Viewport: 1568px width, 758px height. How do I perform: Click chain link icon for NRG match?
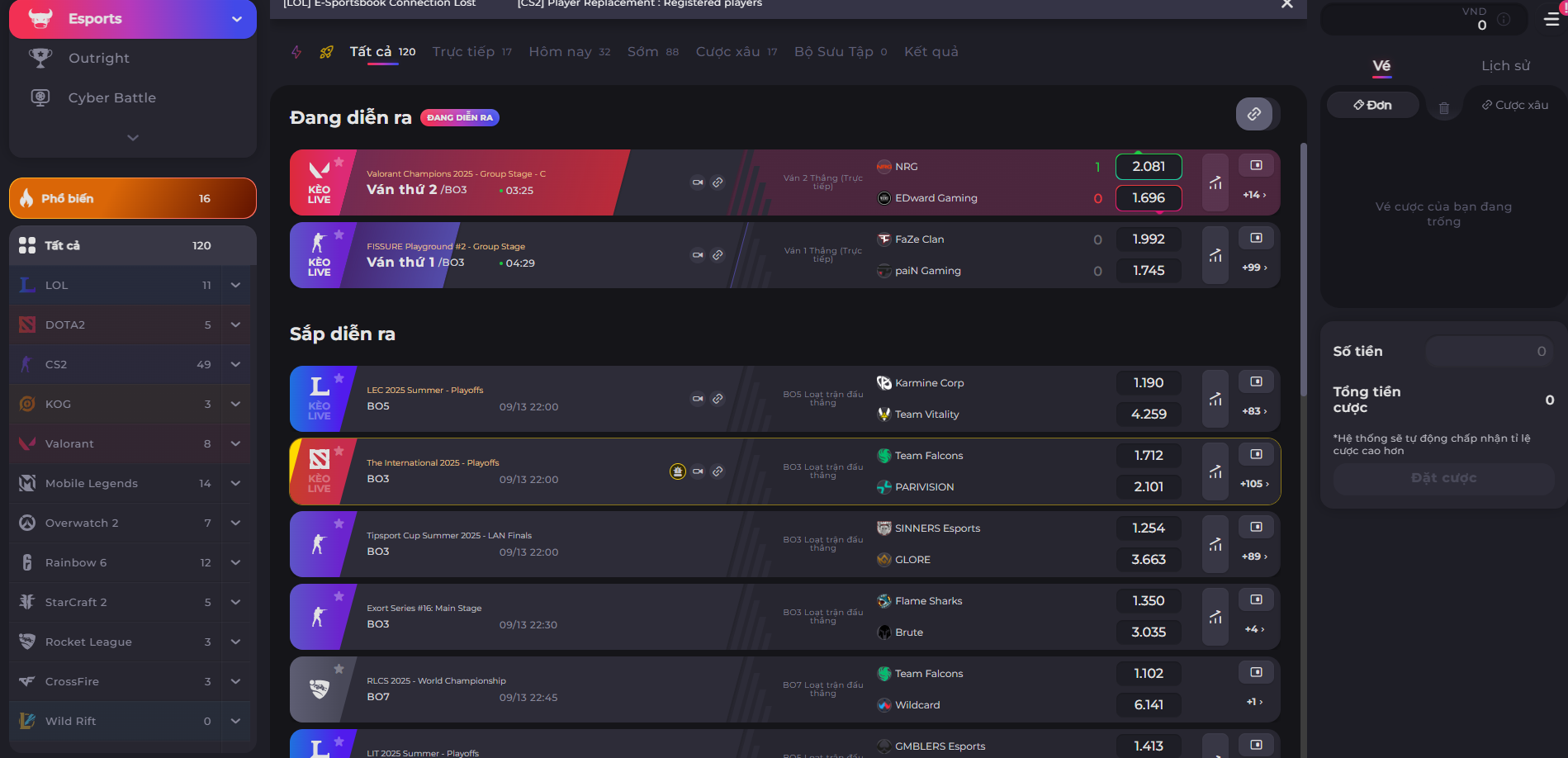718,182
